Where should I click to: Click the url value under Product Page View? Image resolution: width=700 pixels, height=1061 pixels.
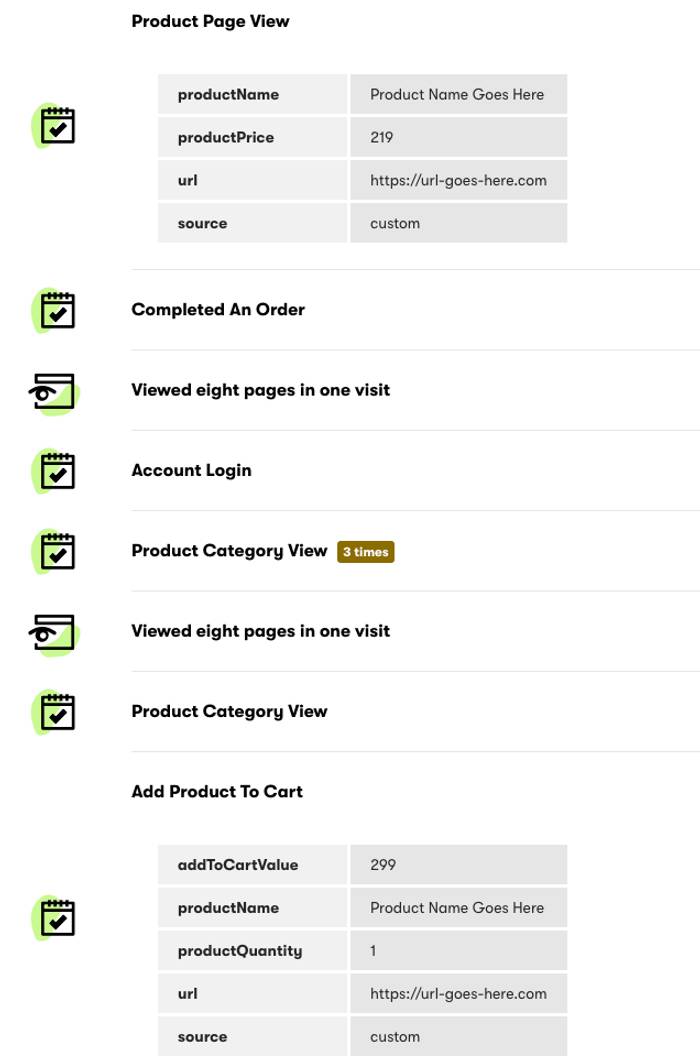click(458, 181)
